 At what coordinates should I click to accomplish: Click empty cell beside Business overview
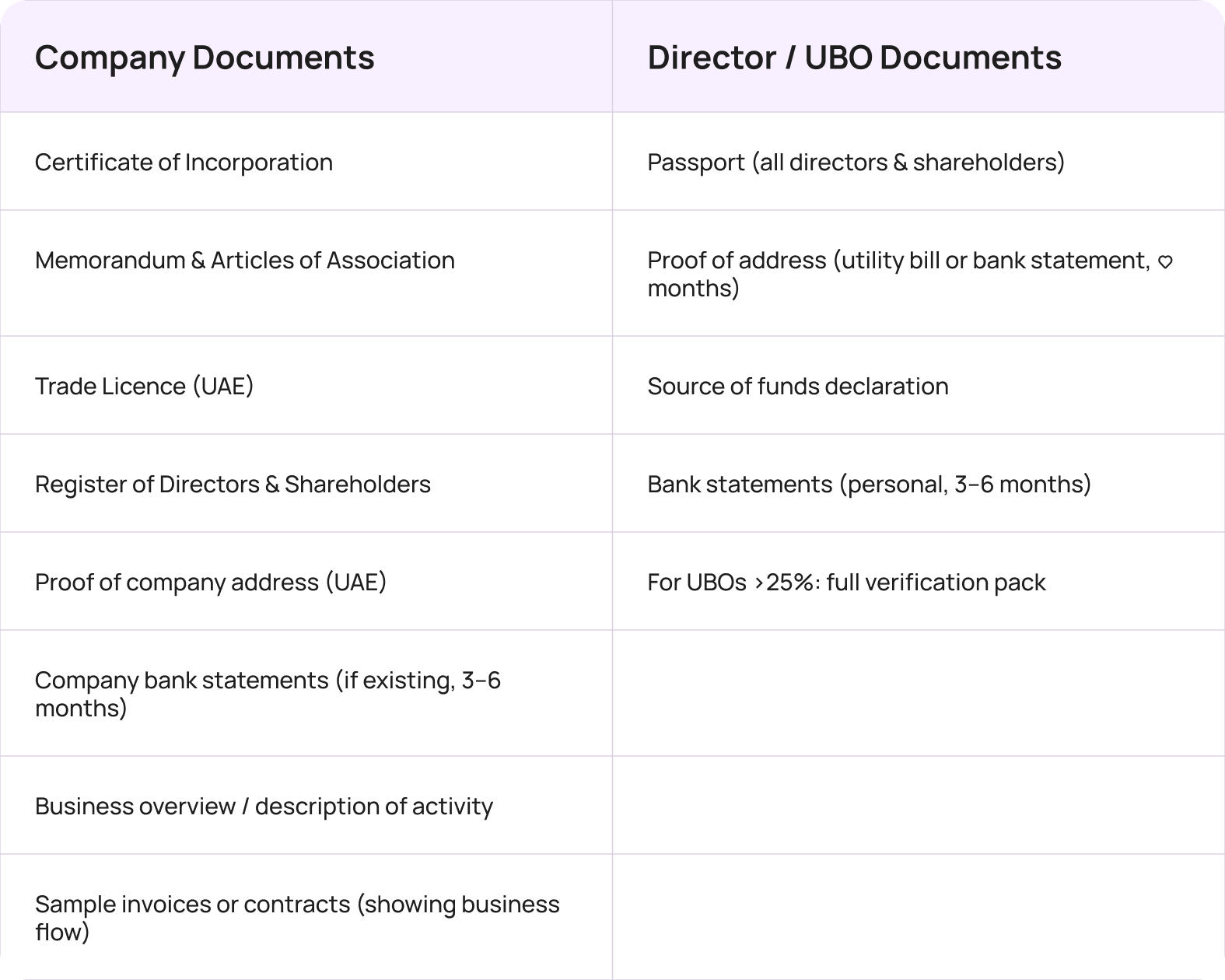point(918,806)
